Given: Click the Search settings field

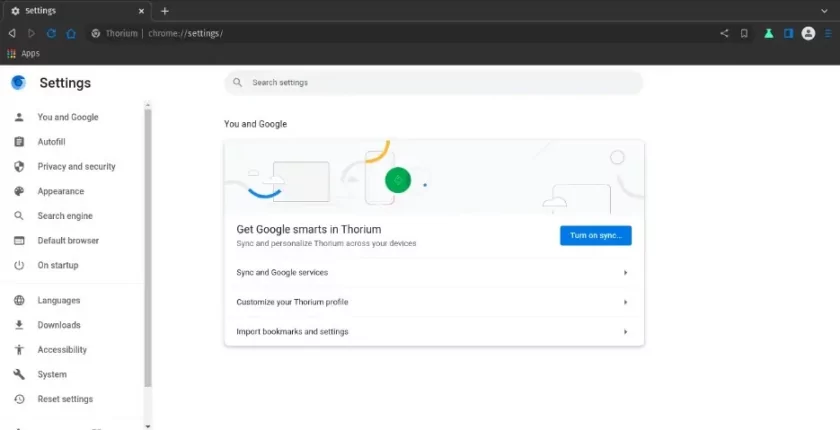Looking at the screenshot, I should [433, 82].
